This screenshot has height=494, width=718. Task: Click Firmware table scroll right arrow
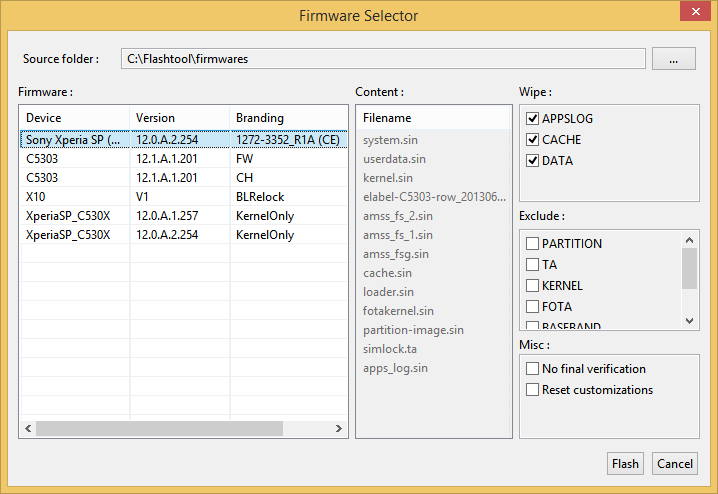338,429
